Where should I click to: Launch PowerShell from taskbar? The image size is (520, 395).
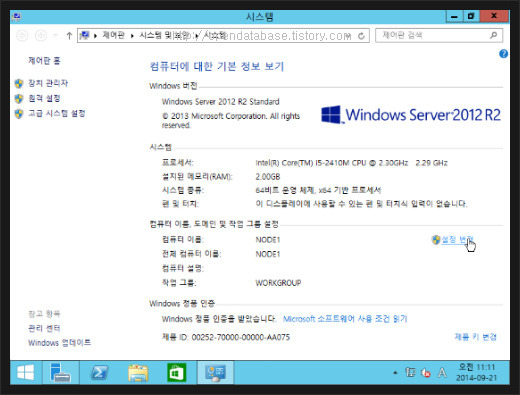(x=99, y=372)
